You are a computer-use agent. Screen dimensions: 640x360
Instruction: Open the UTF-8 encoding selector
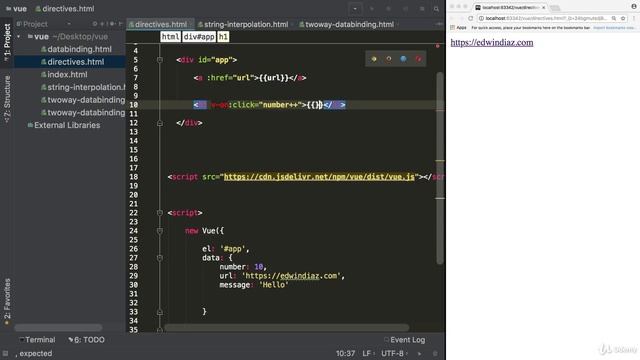tap(394, 353)
